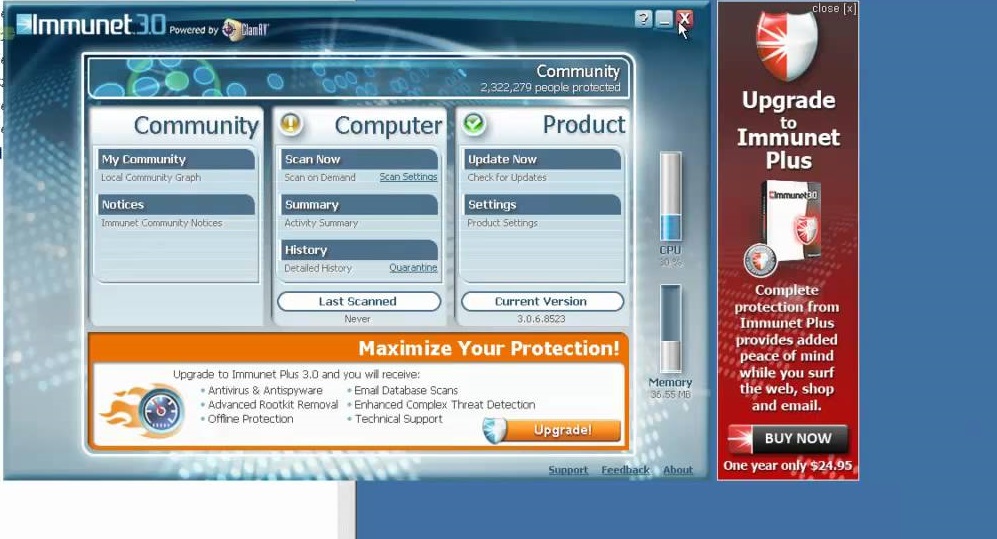This screenshot has height=539, width=997.
Task: Open My Community
Action: (176, 159)
